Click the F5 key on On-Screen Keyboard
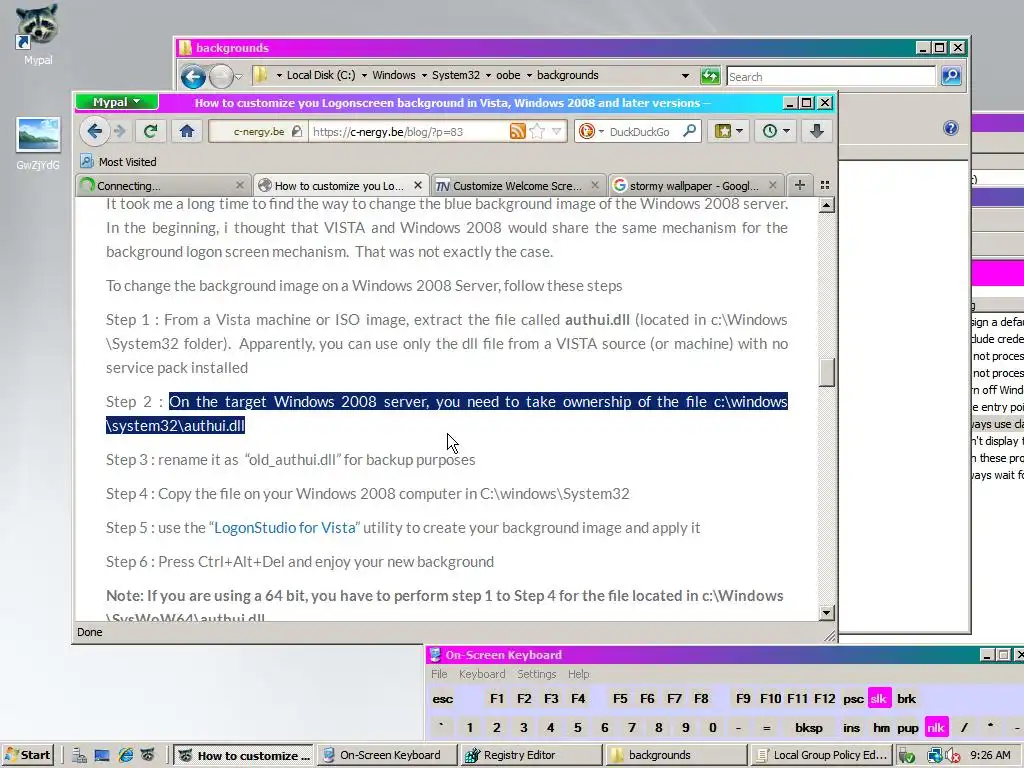1024x768 pixels. coord(620,699)
